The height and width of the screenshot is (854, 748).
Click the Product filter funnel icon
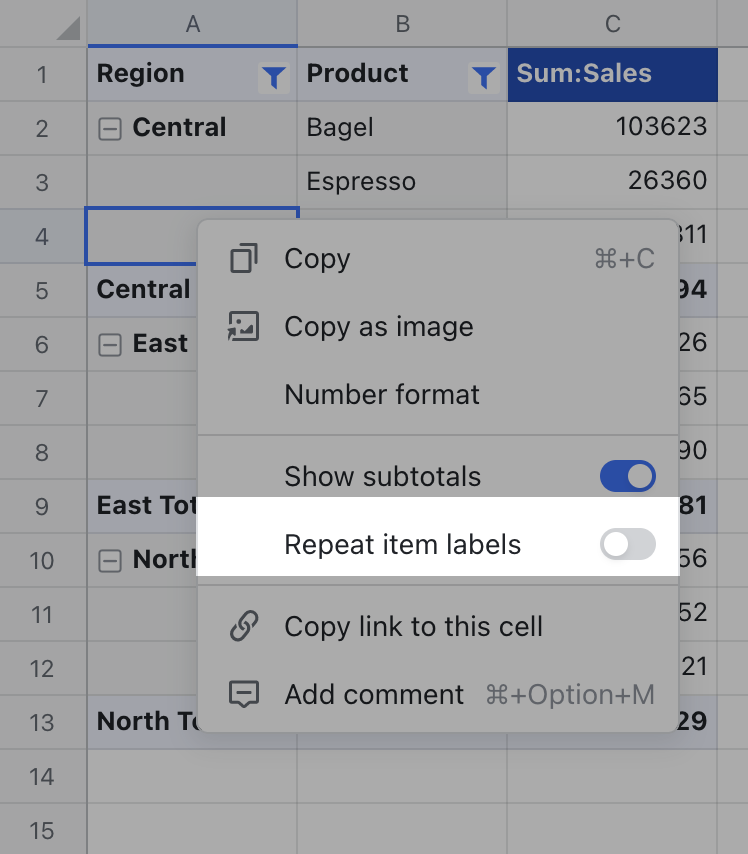pos(484,77)
